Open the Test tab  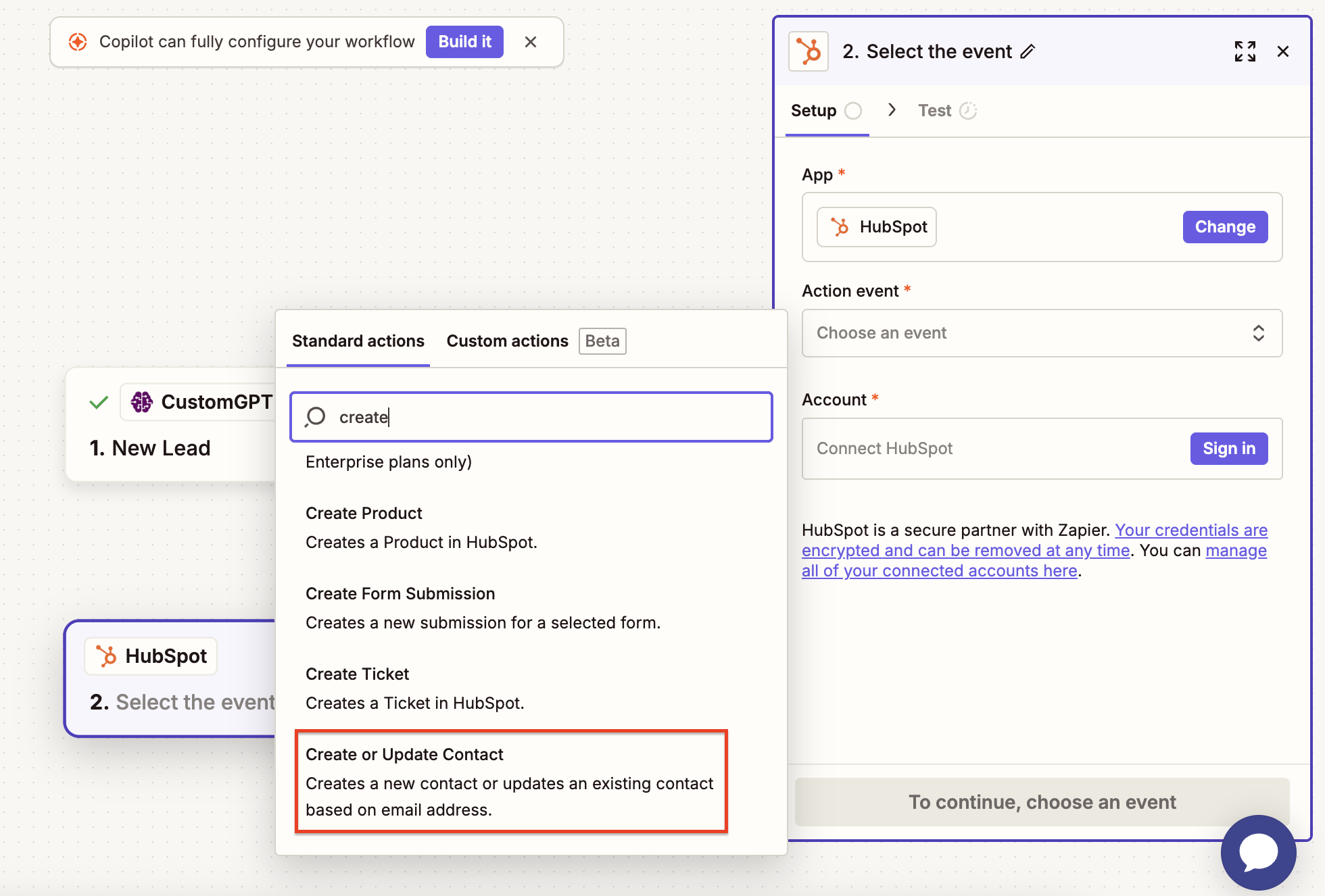tap(935, 111)
